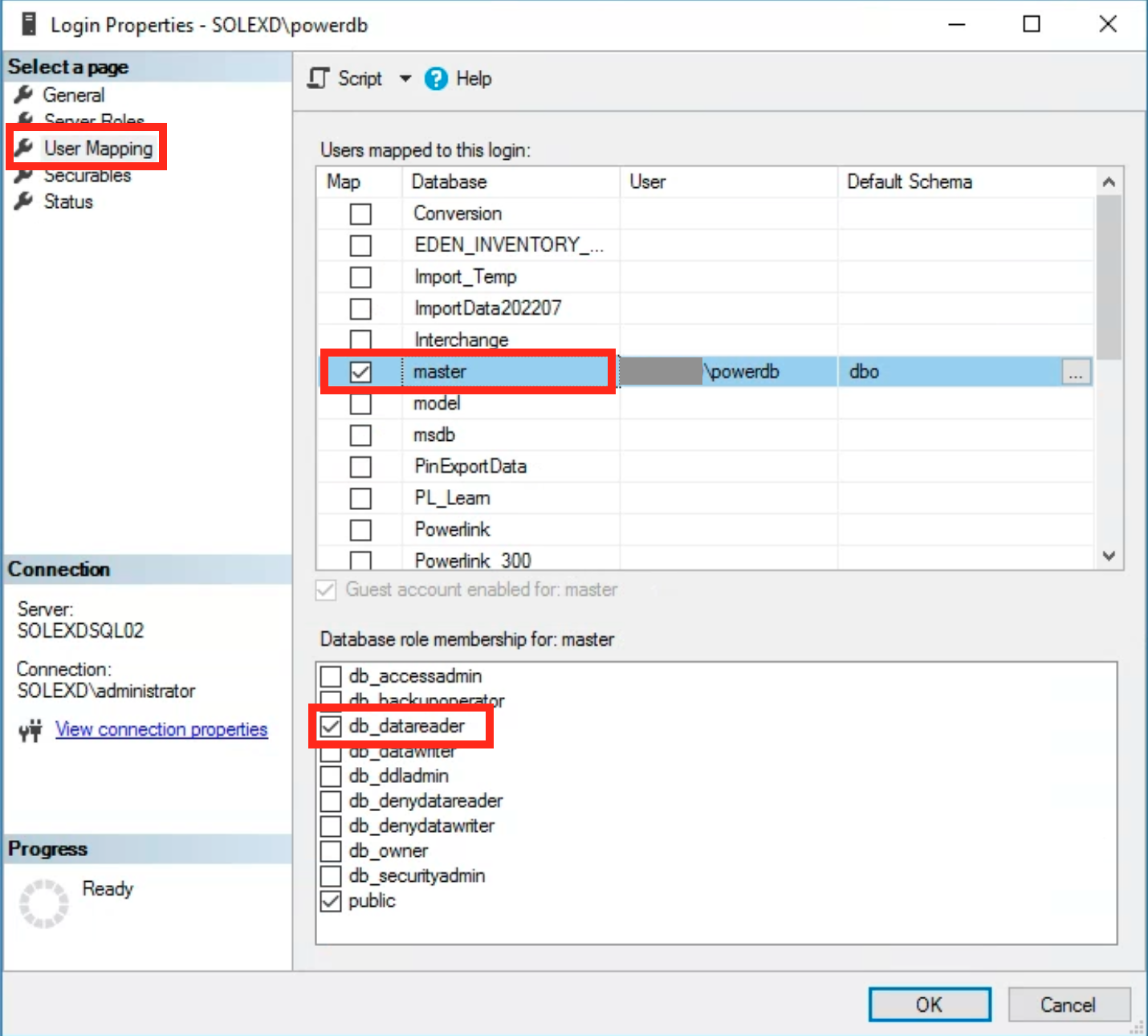Click the blue Help question mark icon
1148x1036 pixels.
coord(435,78)
